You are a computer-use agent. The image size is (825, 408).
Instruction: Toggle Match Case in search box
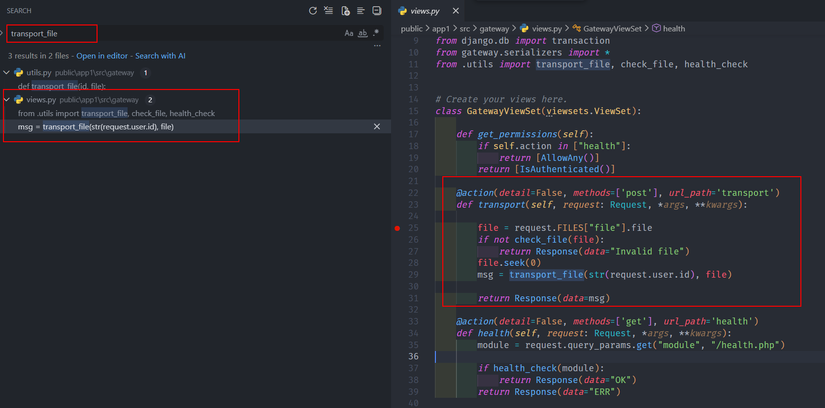click(349, 33)
